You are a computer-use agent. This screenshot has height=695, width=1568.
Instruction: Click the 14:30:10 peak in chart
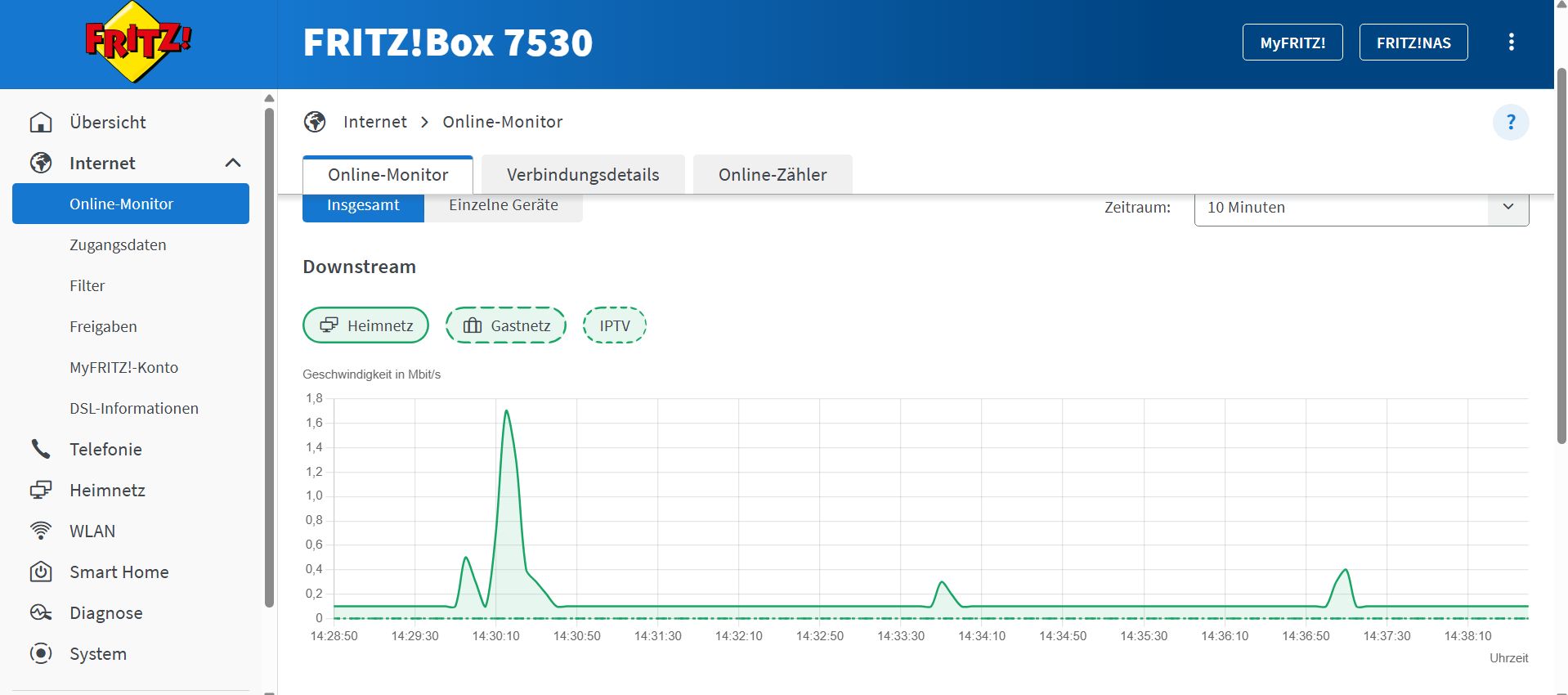pyautogui.click(x=507, y=410)
